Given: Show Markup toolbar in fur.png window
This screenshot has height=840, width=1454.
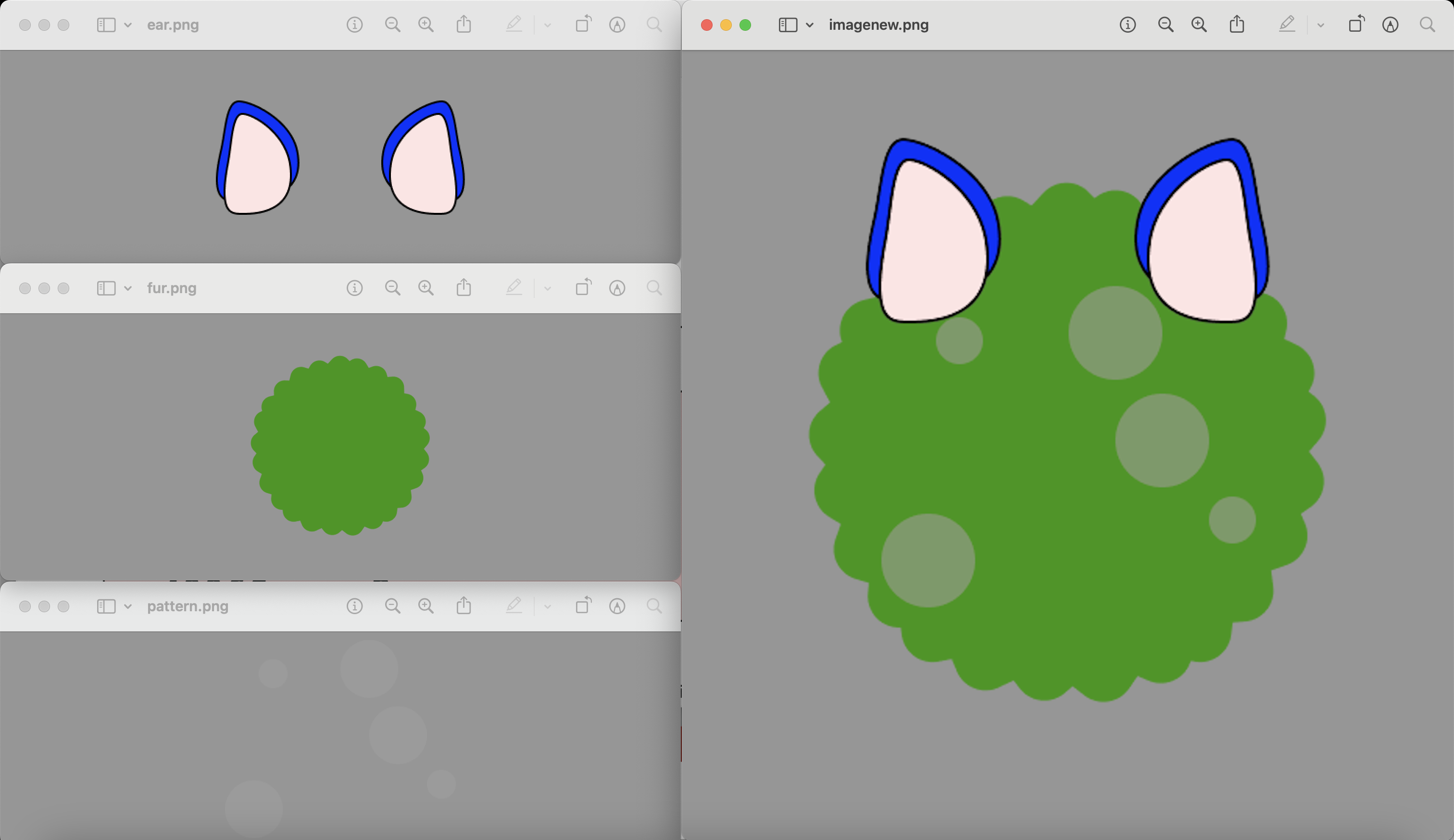Looking at the screenshot, I should tap(617, 288).
